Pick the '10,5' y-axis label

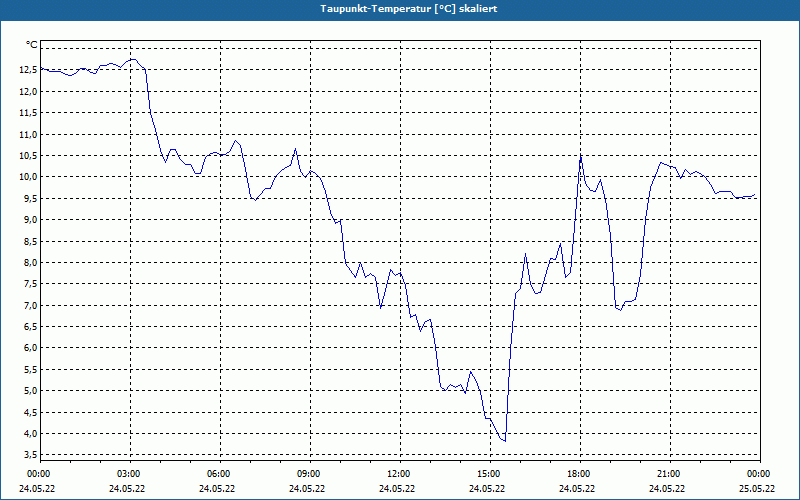coord(28,156)
